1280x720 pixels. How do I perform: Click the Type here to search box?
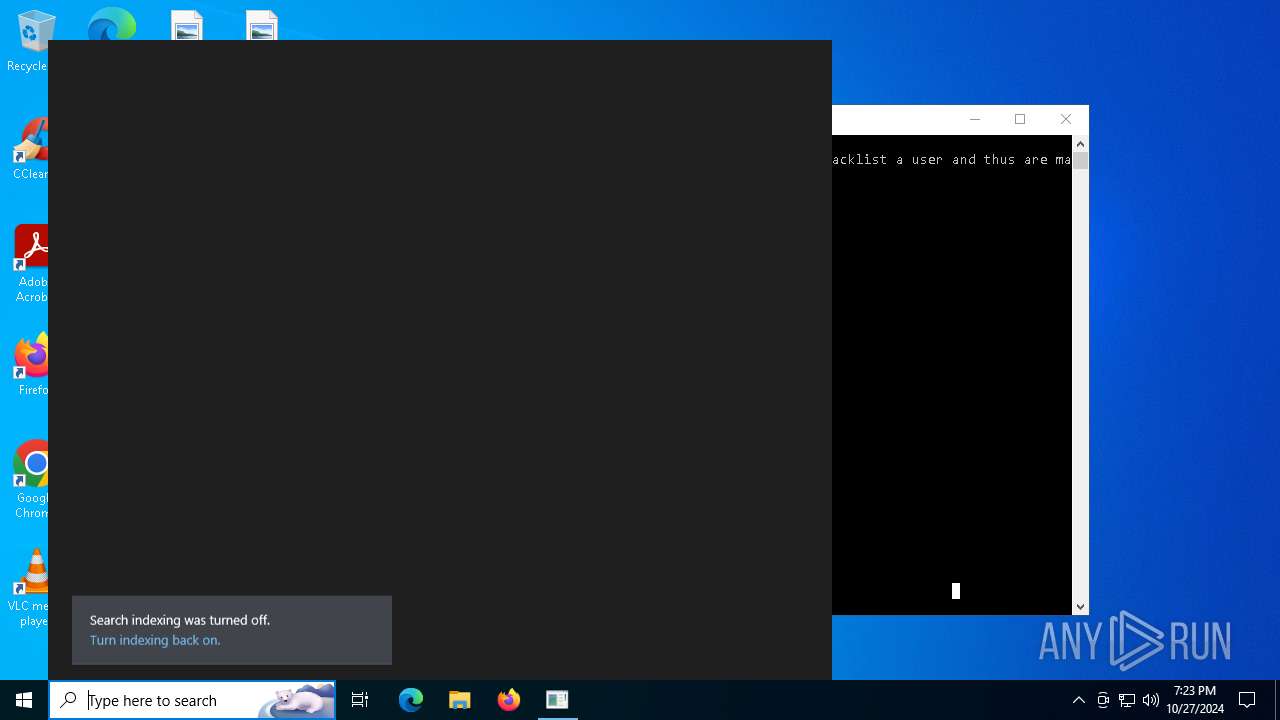[192, 700]
